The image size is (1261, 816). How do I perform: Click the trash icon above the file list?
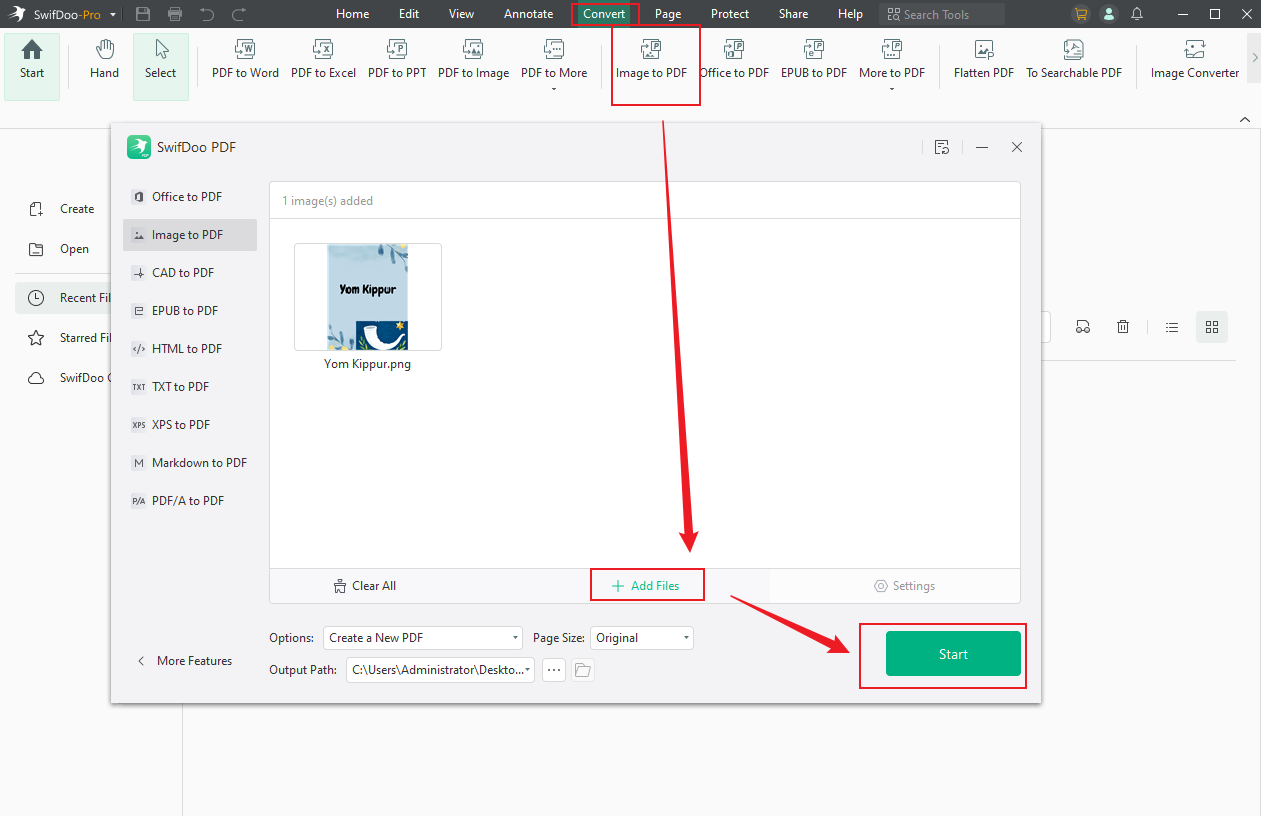tap(1122, 326)
